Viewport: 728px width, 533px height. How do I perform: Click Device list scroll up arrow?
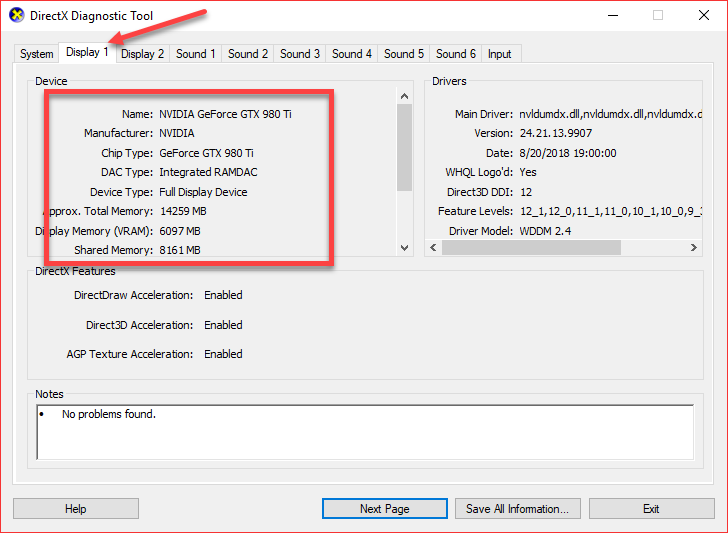point(404,96)
